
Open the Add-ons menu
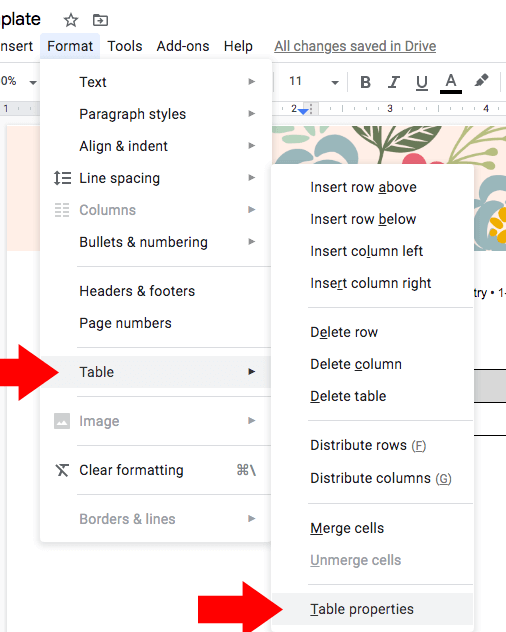[183, 46]
